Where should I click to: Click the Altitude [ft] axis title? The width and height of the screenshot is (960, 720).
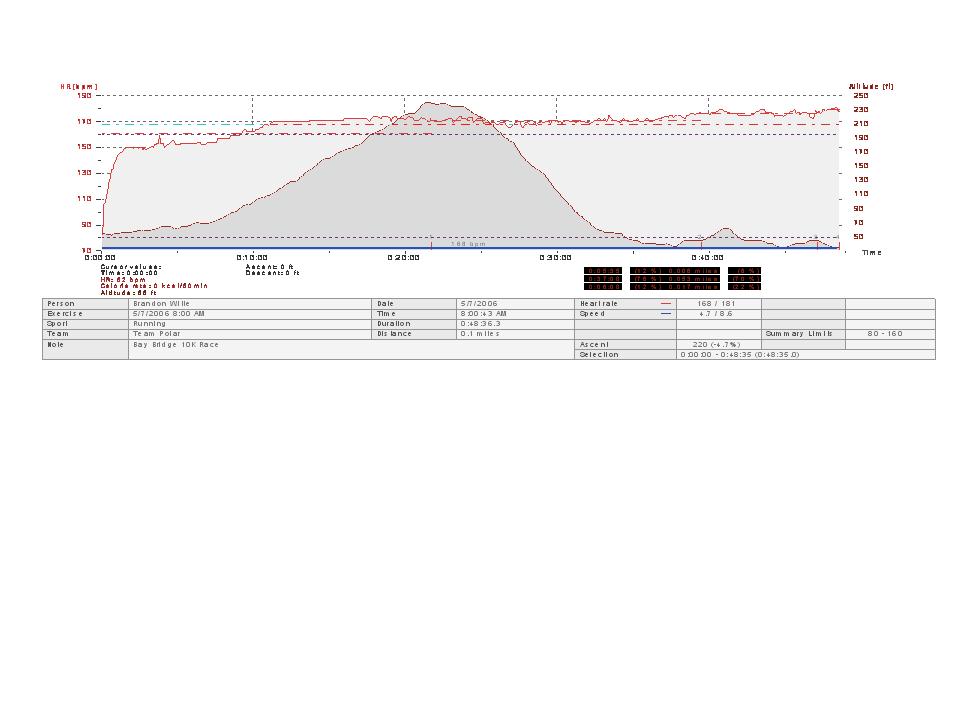[872, 87]
